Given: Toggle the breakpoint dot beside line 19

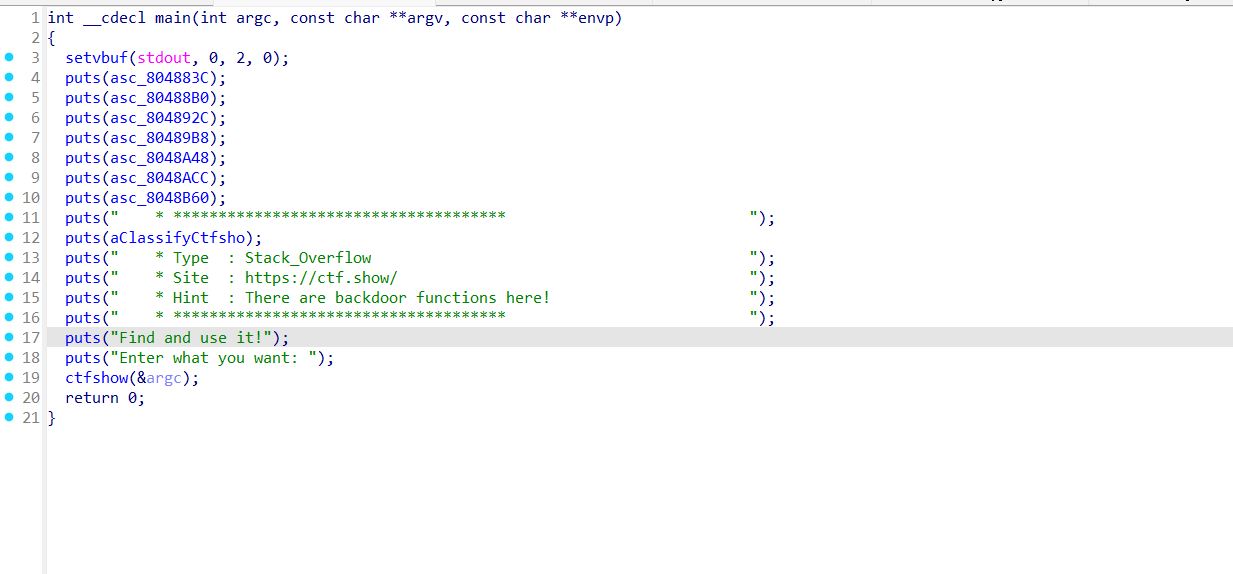Looking at the screenshot, I should click(x=10, y=378).
